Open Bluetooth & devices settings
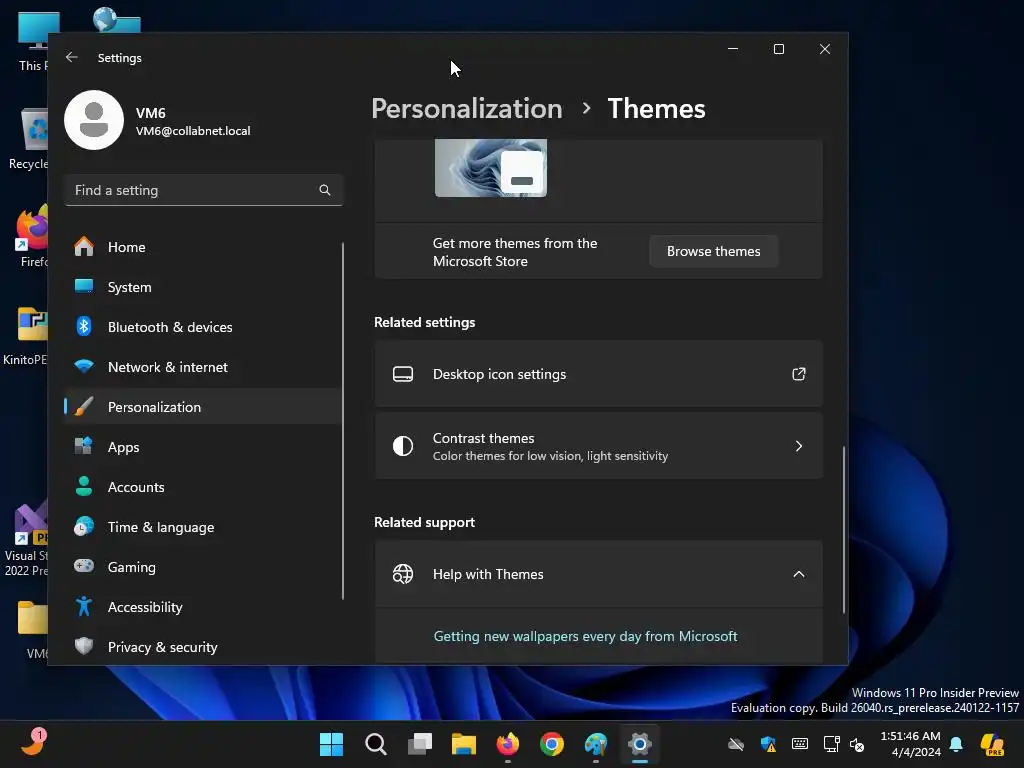The height and width of the screenshot is (768, 1024). coord(202,327)
